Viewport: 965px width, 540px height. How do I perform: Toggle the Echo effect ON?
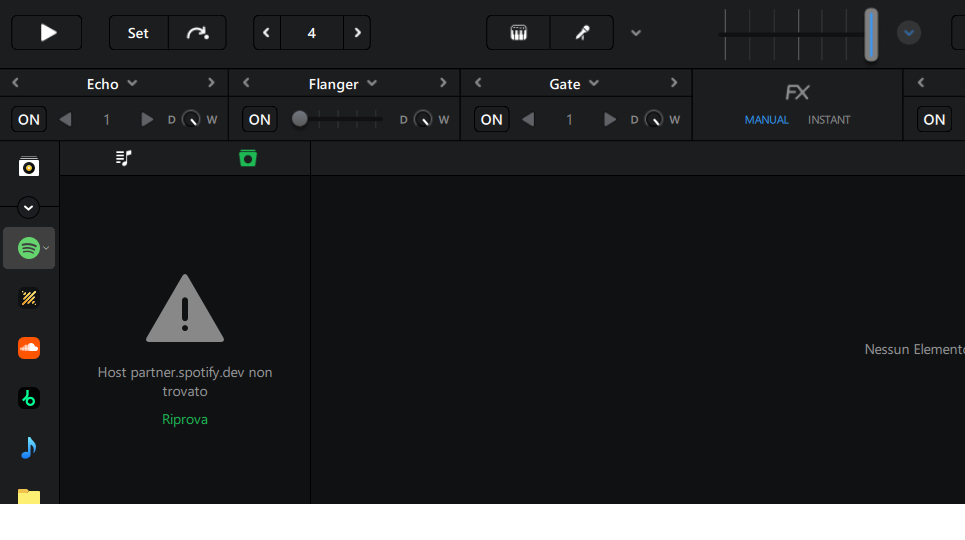pyautogui.click(x=29, y=119)
